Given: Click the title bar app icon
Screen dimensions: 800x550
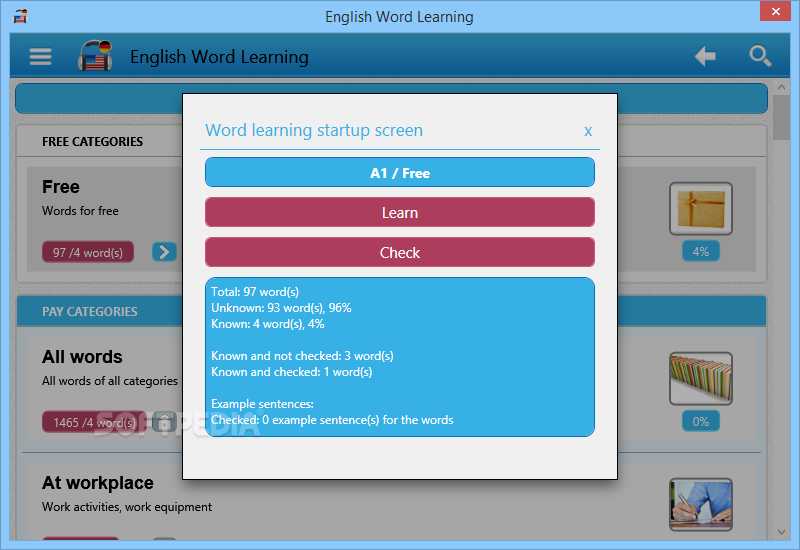Looking at the screenshot, I should coord(20,16).
